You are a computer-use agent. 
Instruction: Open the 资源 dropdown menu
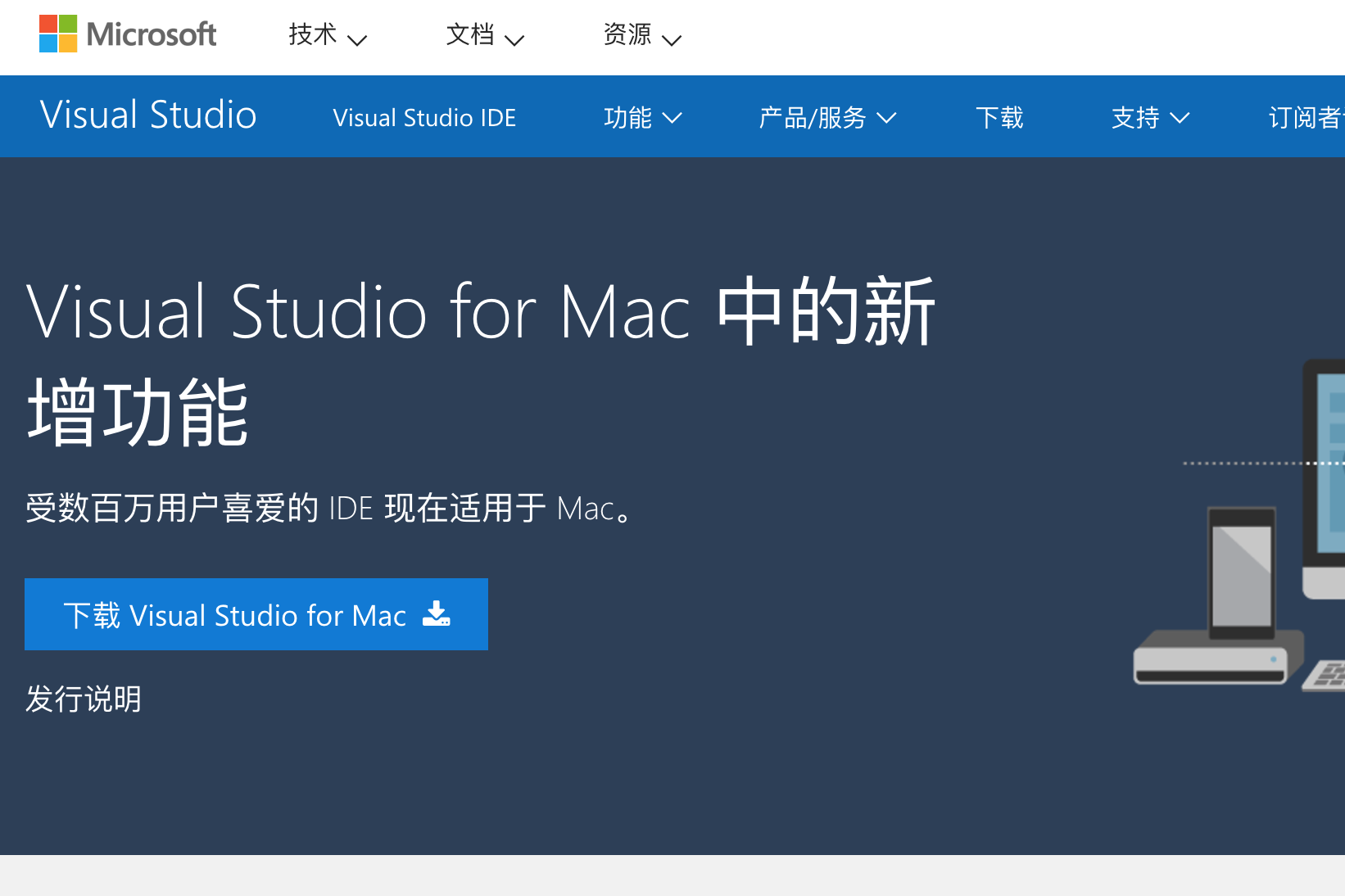click(x=642, y=35)
